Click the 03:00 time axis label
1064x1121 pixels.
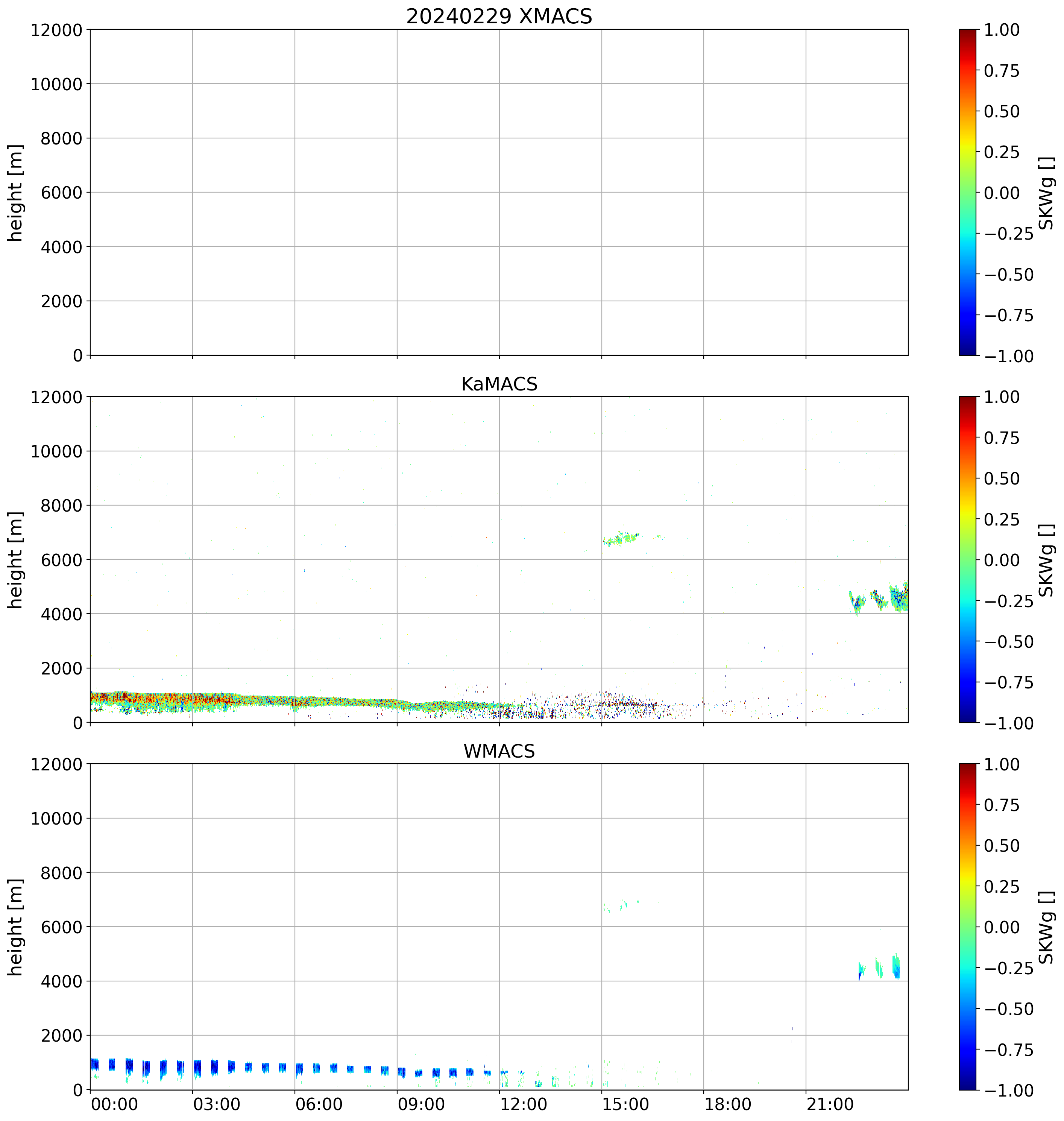click(x=216, y=1104)
